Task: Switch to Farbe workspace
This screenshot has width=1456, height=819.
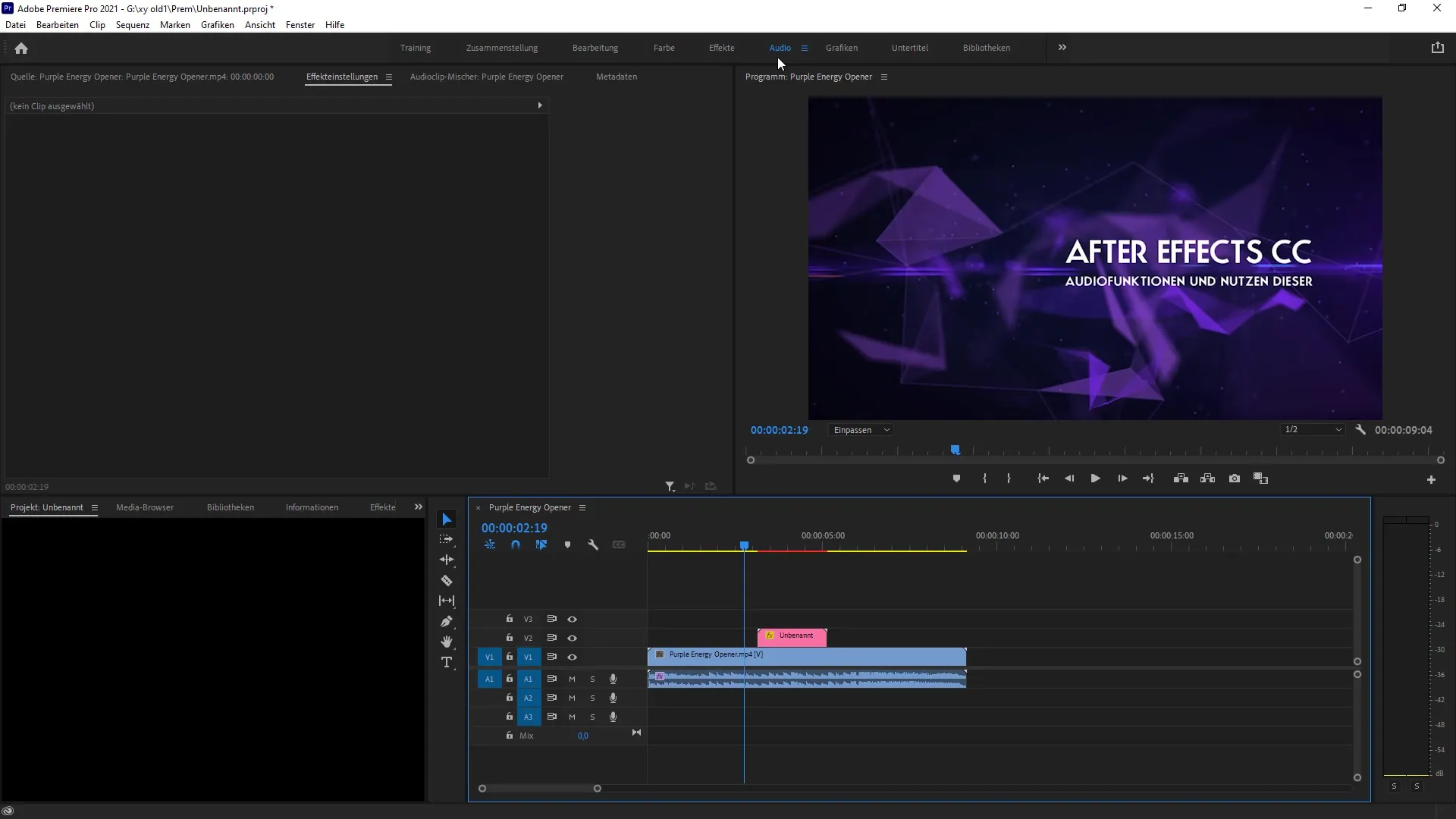Action: coord(664,48)
